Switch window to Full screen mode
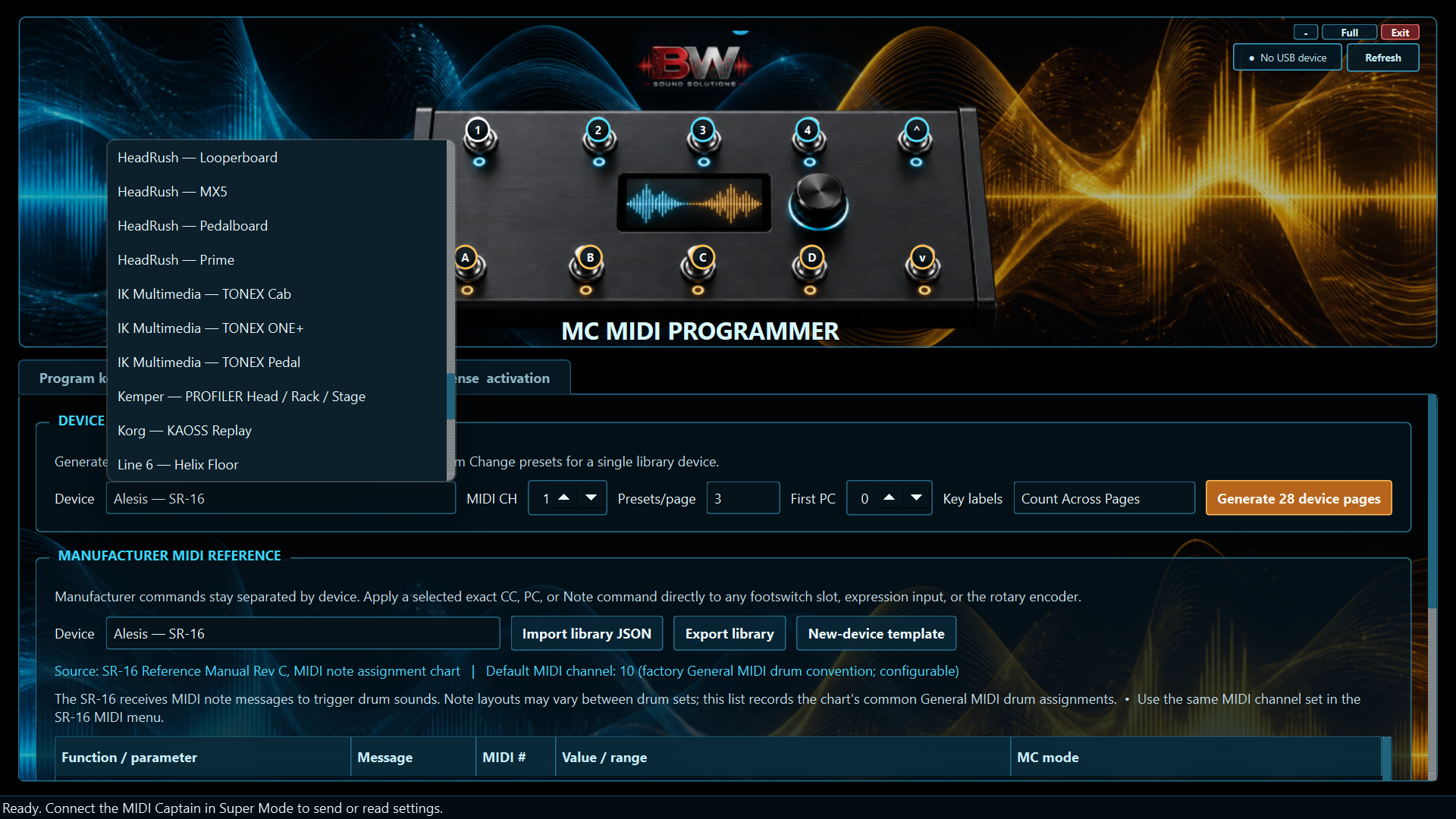 pos(1349,33)
